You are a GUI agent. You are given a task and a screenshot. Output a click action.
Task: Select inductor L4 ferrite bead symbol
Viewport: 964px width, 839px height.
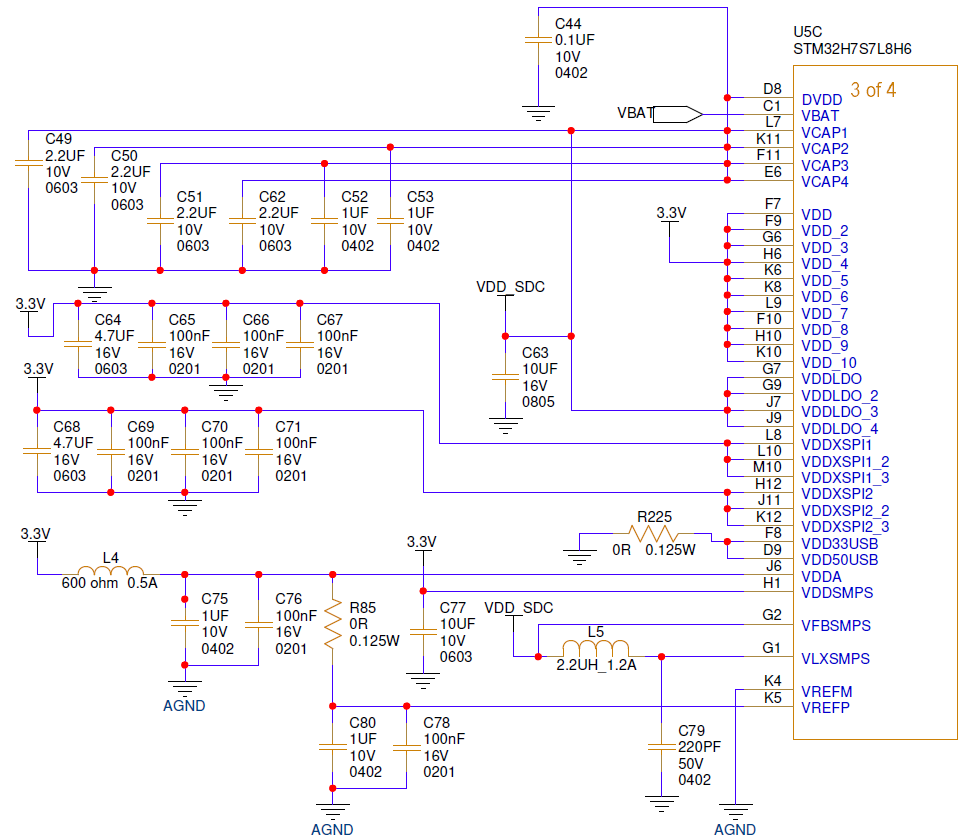[x=111, y=570]
